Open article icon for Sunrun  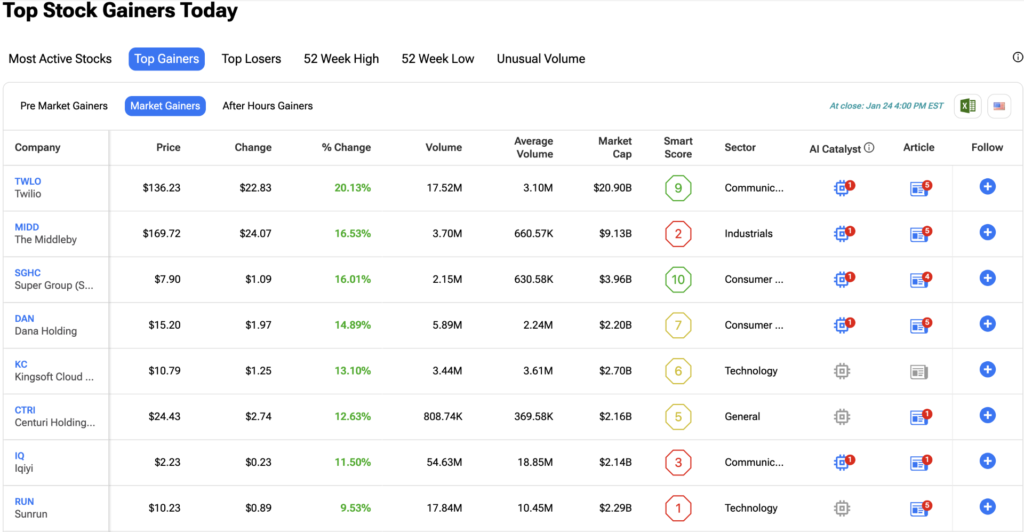[920, 509]
